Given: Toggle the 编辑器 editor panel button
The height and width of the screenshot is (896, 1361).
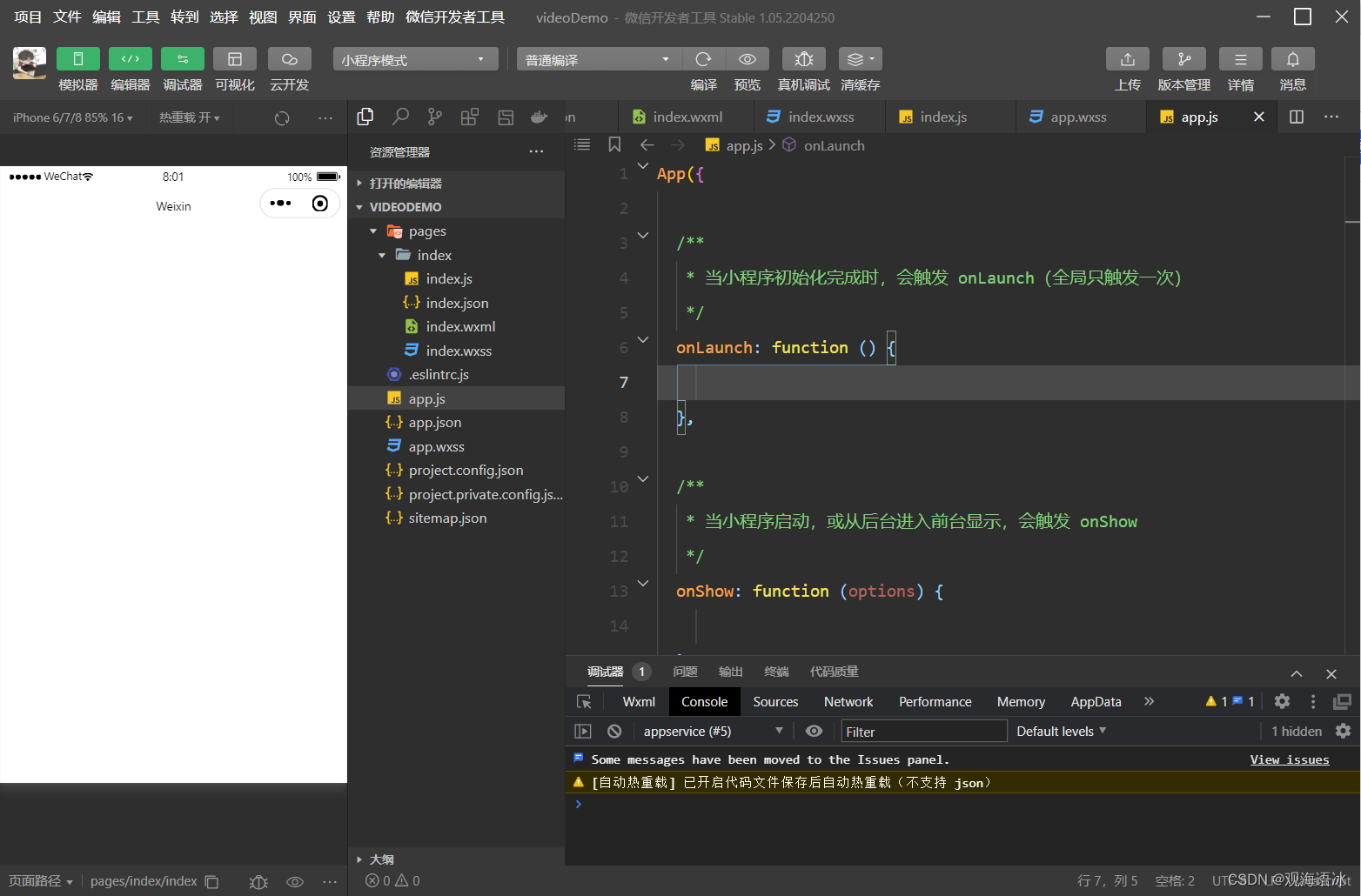Looking at the screenshot, I should [x=130, y=58].
